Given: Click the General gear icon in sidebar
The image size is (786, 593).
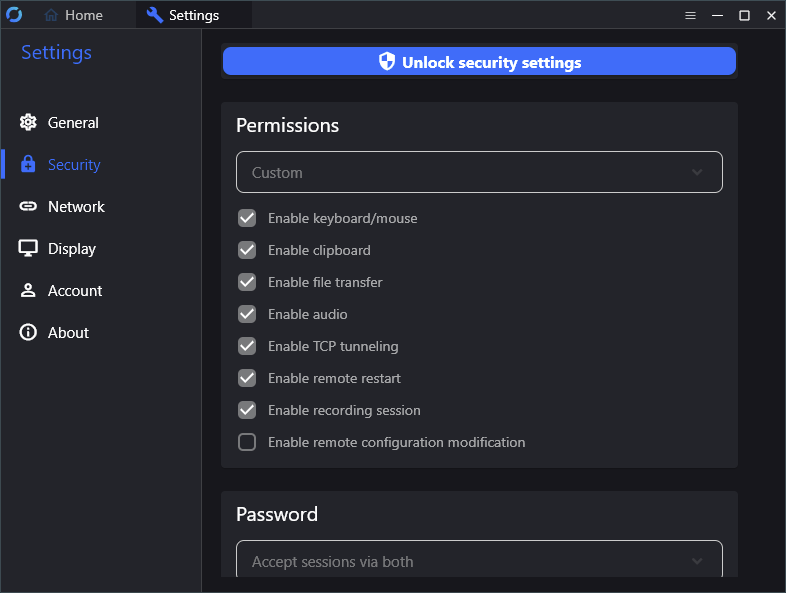Looking at the screenshot, I should click(x=28, y=123).
